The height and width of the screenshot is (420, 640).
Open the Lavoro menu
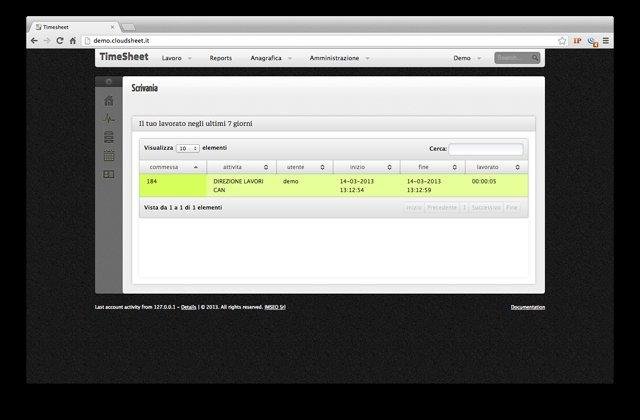pyautogui.click(x=176, y=58)
